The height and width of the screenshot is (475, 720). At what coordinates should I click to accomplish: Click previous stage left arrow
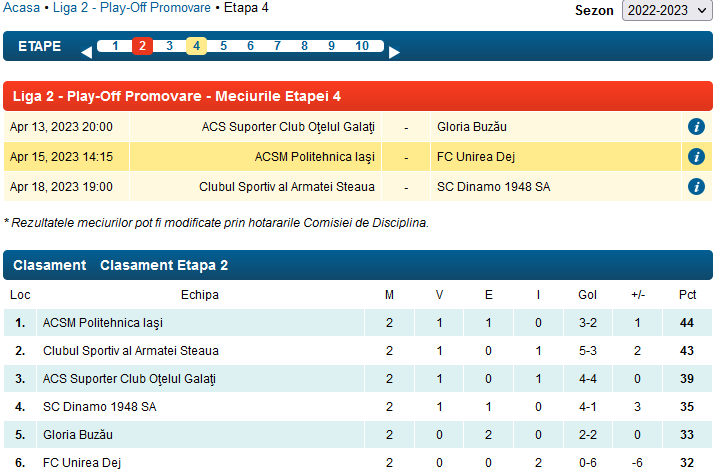point(86,52)
